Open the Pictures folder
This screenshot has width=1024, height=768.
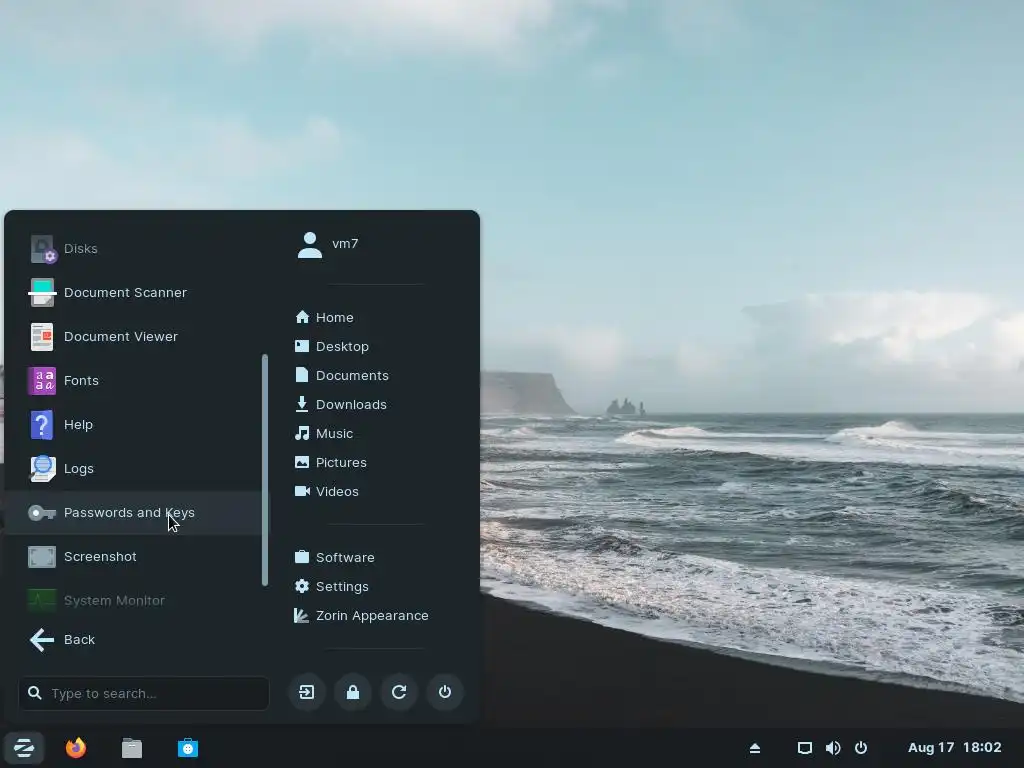[x=331, y=462]
